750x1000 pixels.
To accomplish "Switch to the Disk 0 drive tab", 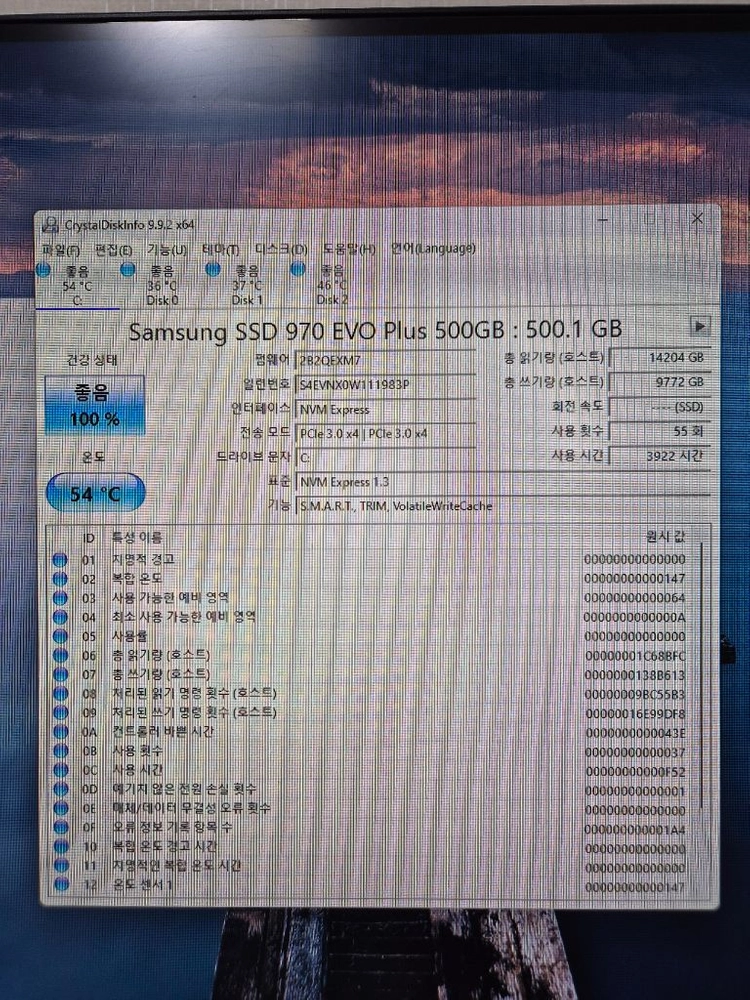I will (162, 286).
